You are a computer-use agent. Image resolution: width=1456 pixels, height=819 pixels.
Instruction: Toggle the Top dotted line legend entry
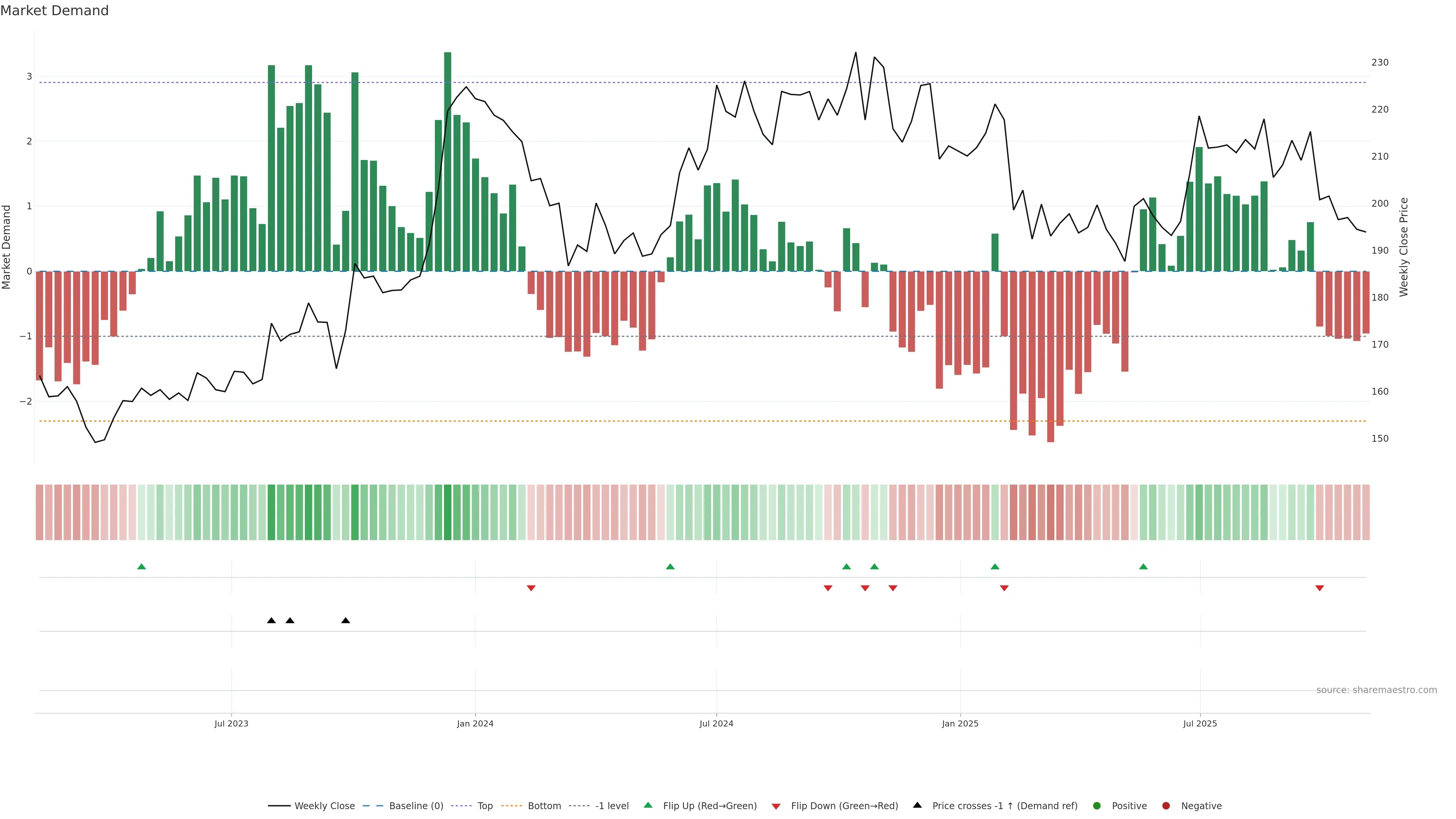(x=485, y=805)
